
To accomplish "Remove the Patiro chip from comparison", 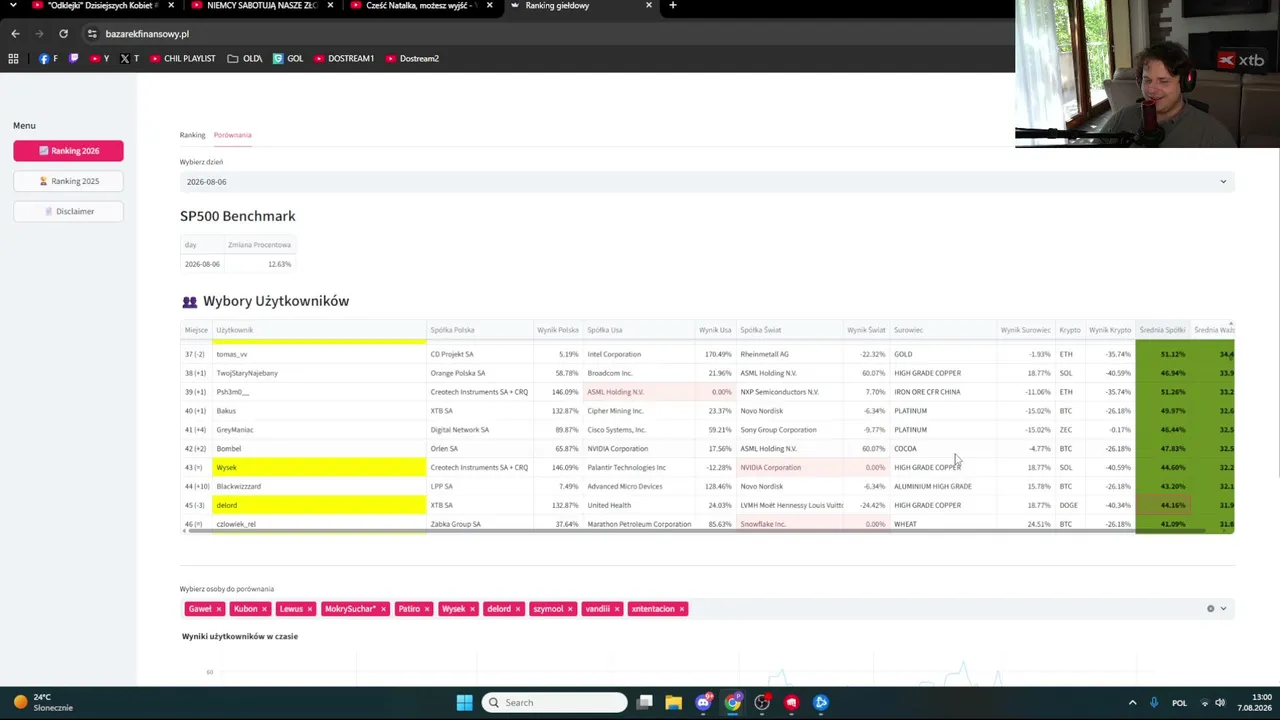I will click(x=427, y=609).
